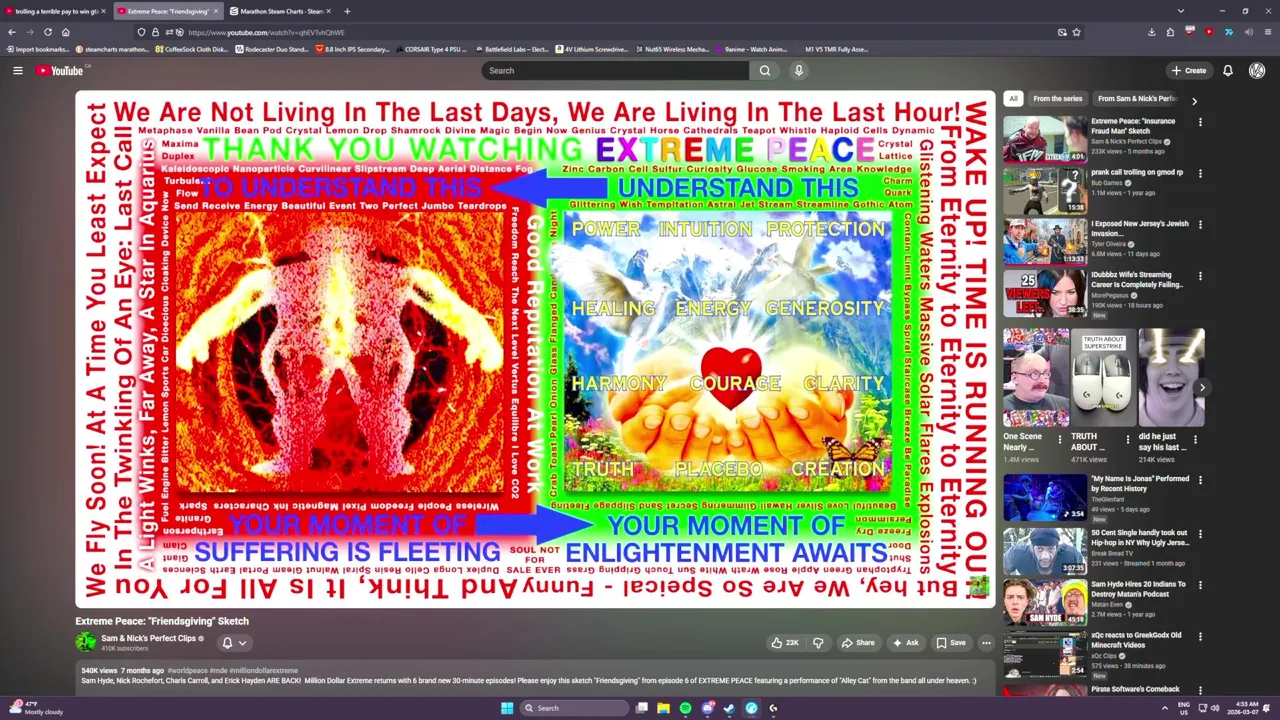The height and width of the screenshot is (720, 1280).
Task: Switch to Marathon Steam Charts browser tab
Action: tap(278, 11)
